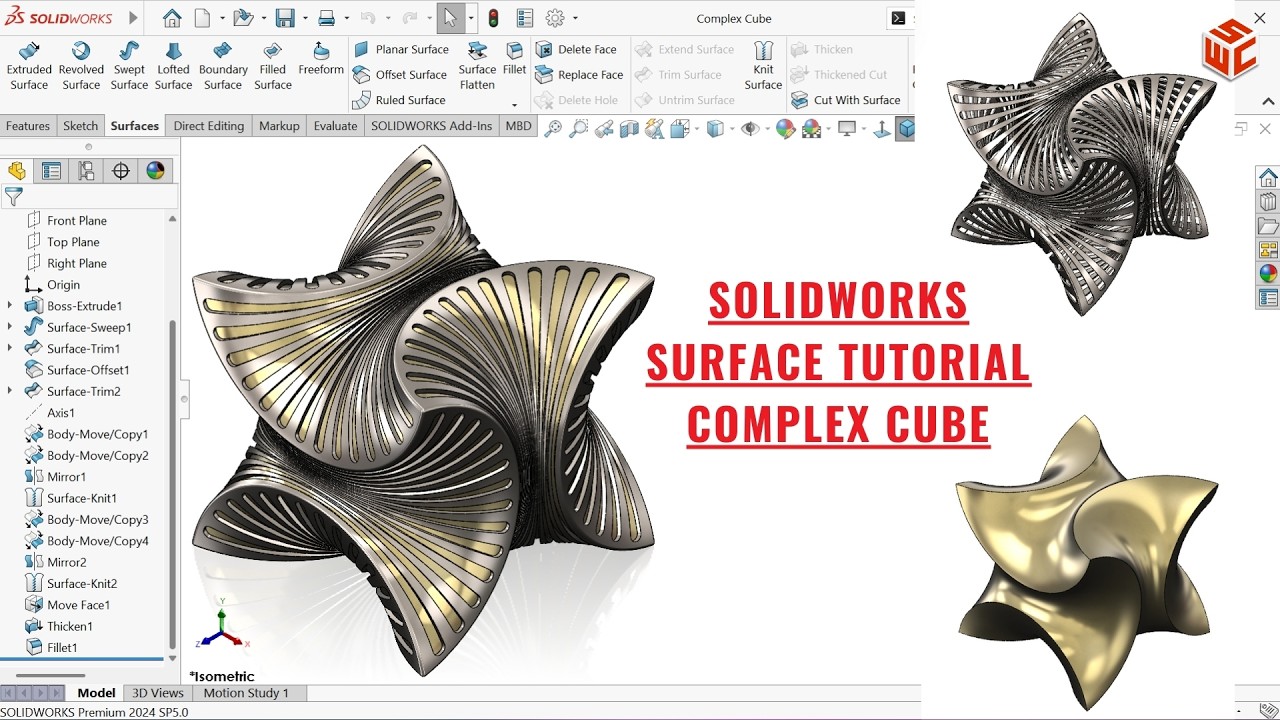Click the Previous View icon
1280x720 pixels.
[x=604, y=128]
